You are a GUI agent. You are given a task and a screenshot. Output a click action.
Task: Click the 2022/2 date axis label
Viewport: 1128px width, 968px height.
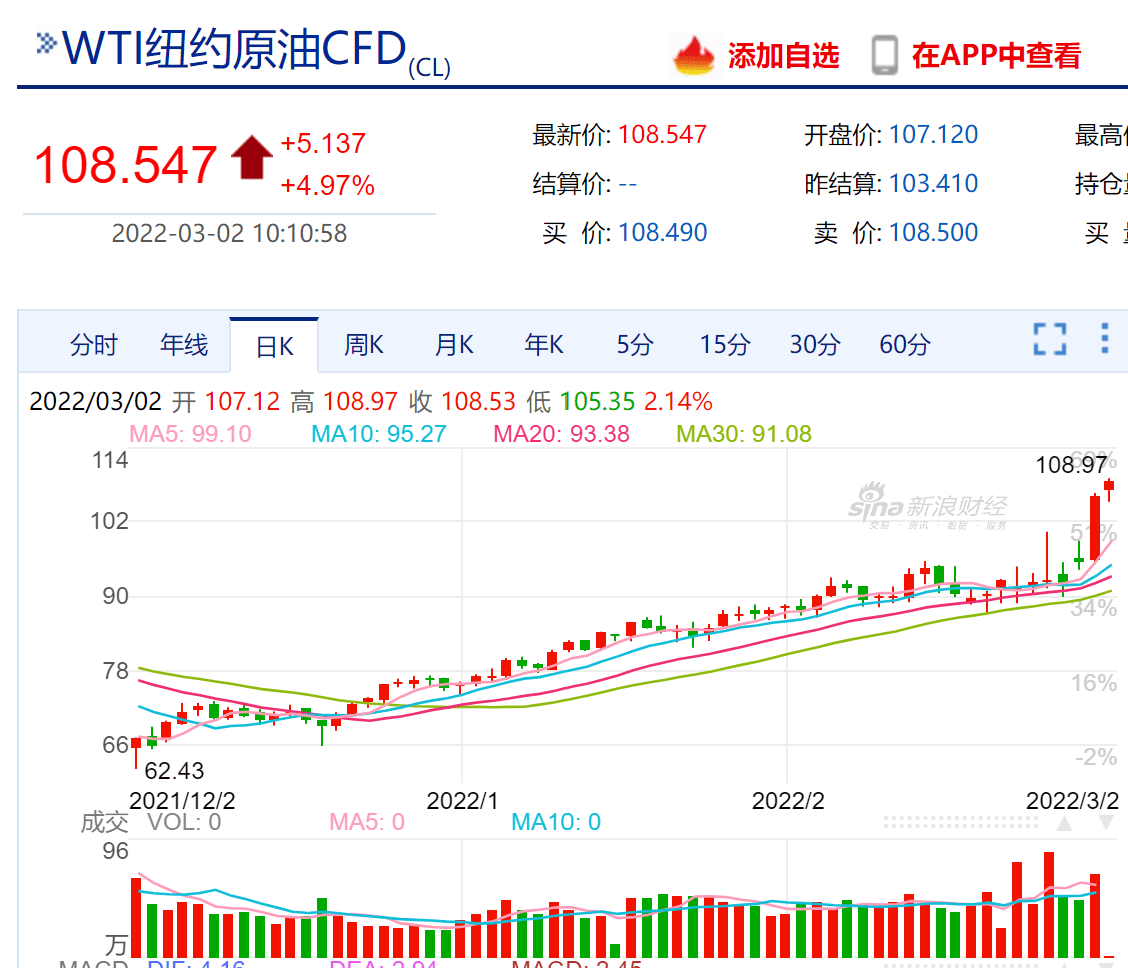point(788,800)
